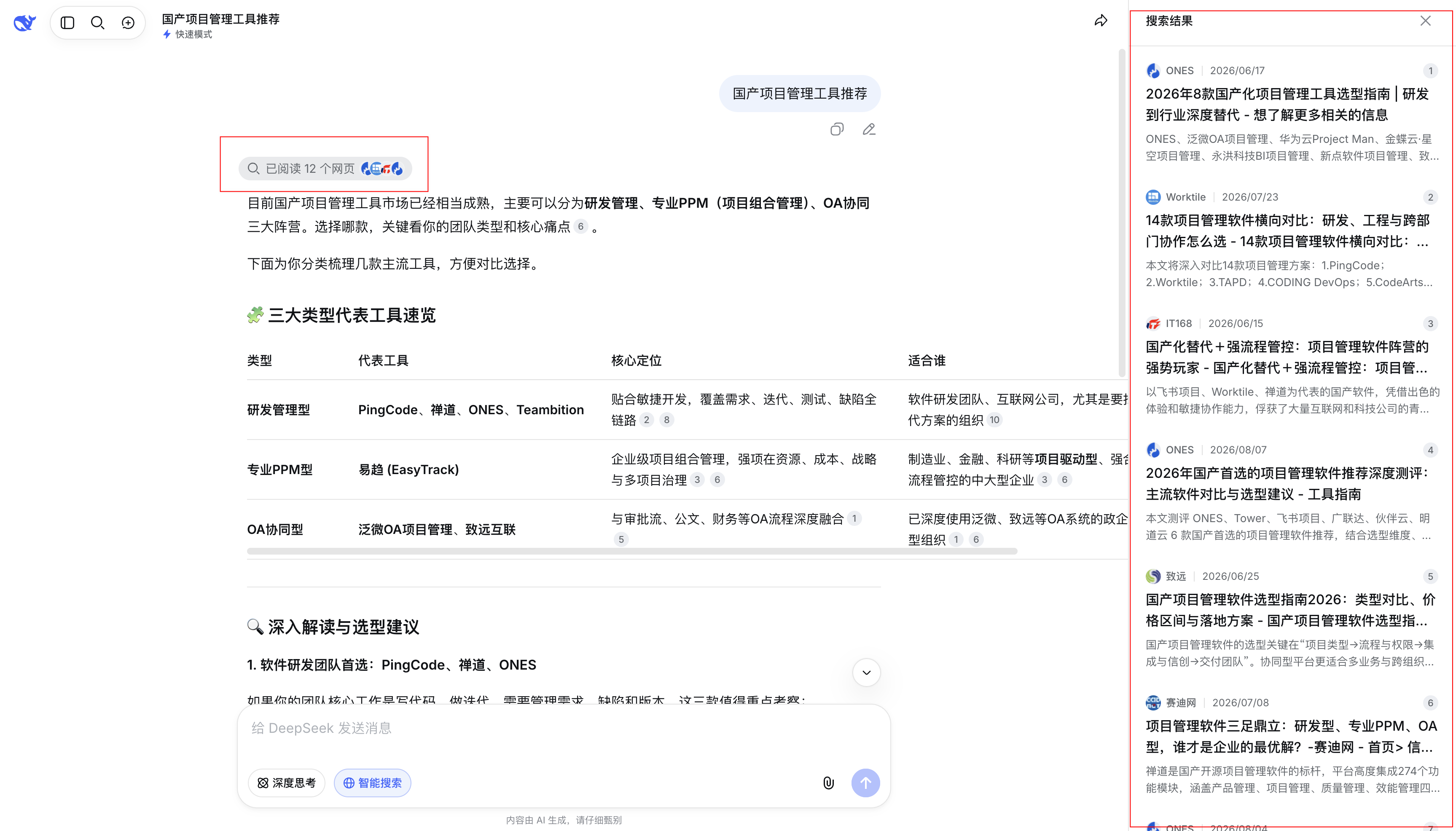The image size is (1456, 831).
Task: Click the 赛迪网 source favicon
Action: (1153, 702)
